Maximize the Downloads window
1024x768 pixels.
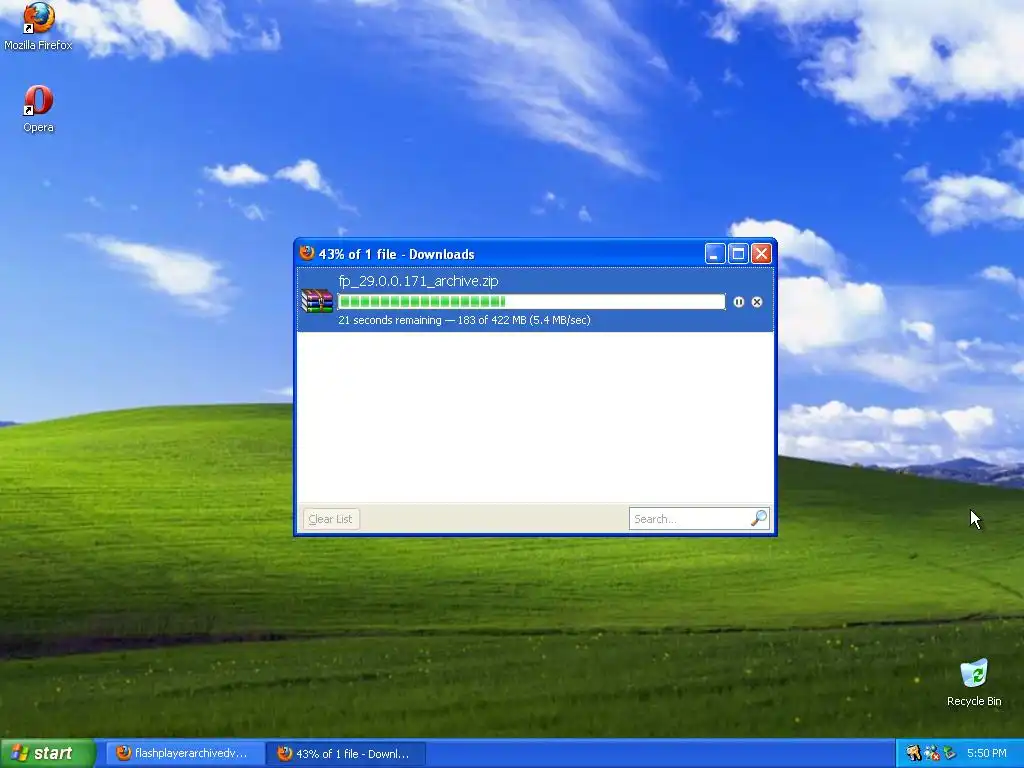[x=738, y=253]
